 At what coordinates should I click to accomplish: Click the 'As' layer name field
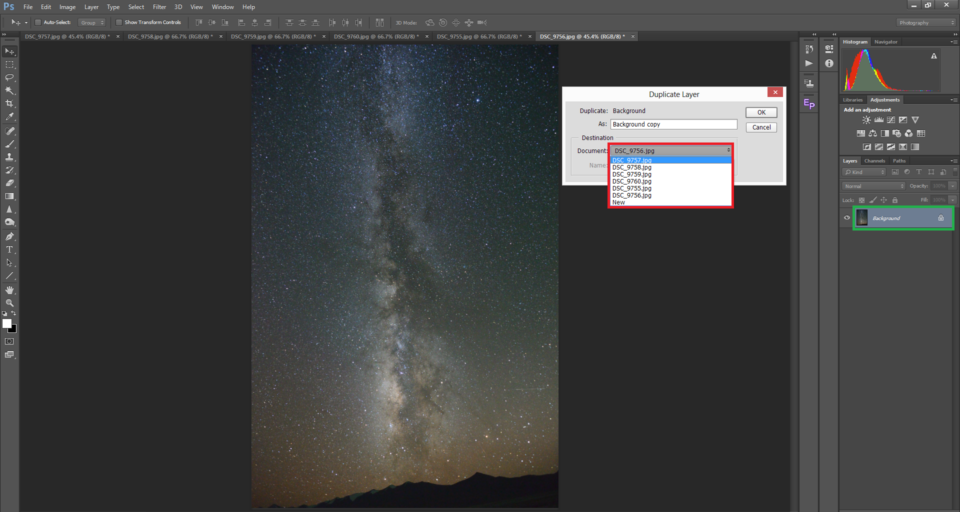[x=673, y=125]
